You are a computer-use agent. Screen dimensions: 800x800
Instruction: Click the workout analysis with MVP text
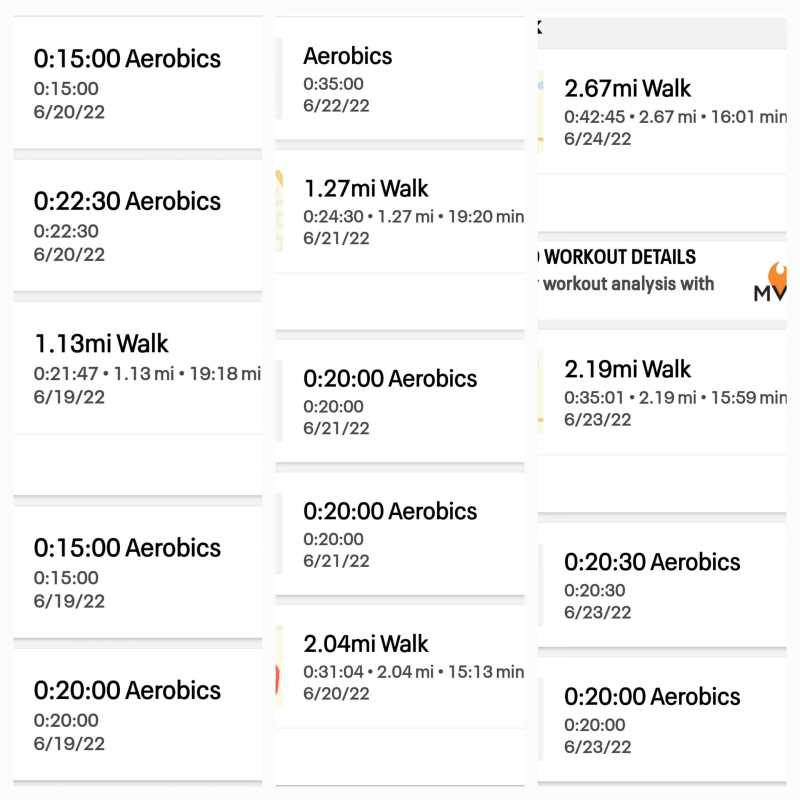pos(628,284)
